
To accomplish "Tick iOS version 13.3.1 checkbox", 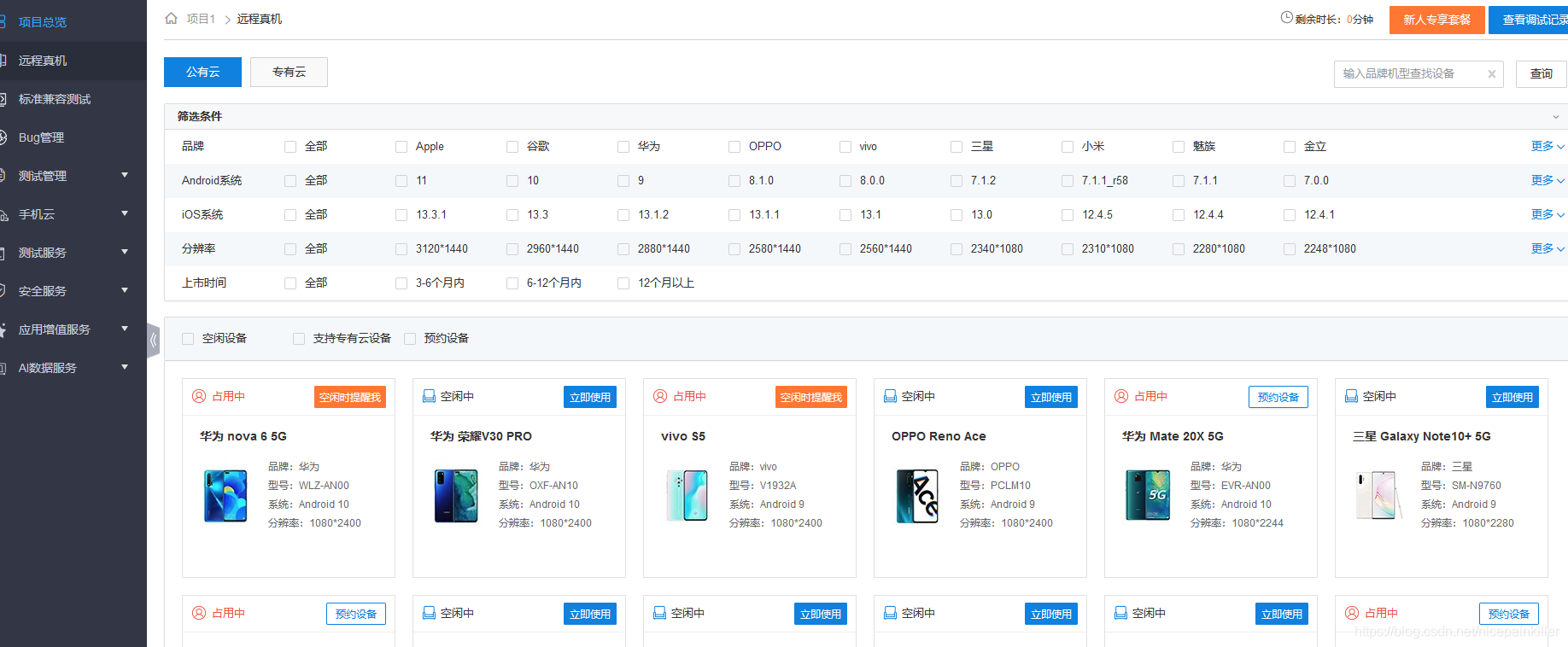I will (x=401, y=215).
